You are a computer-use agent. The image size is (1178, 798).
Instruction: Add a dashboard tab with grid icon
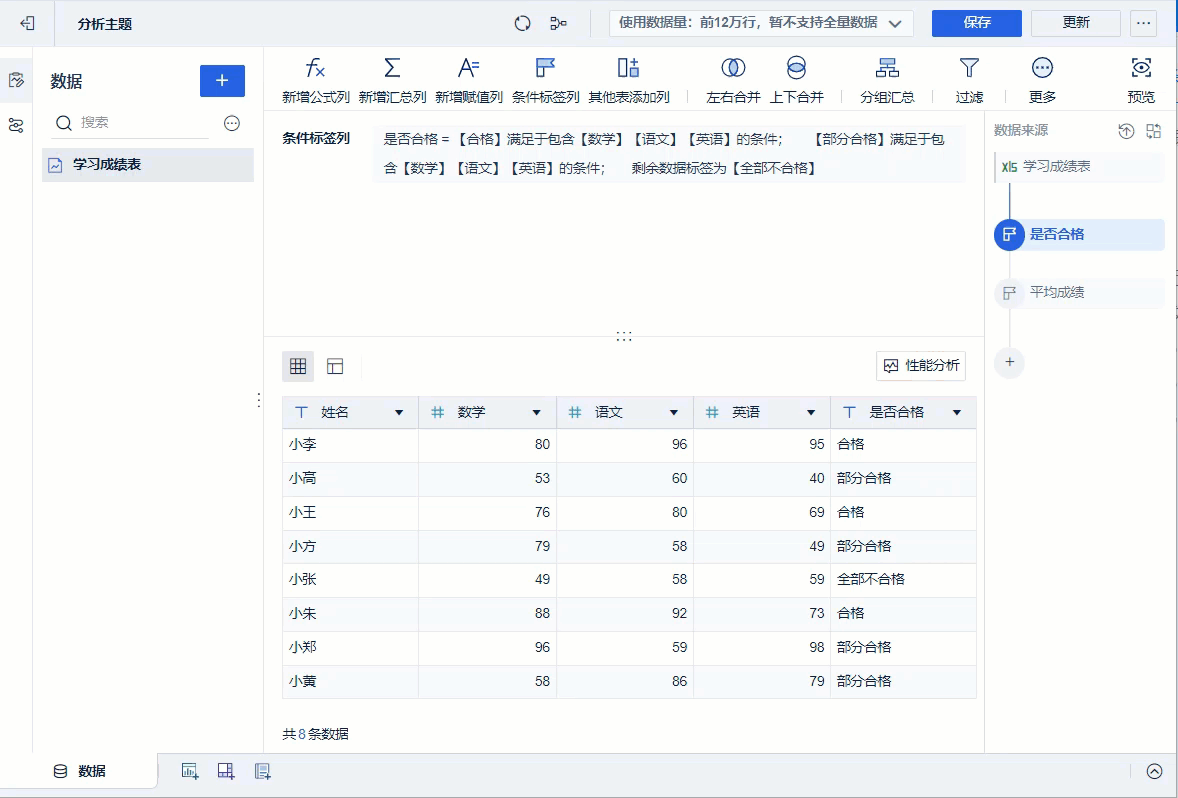click(x=225, y=771)
